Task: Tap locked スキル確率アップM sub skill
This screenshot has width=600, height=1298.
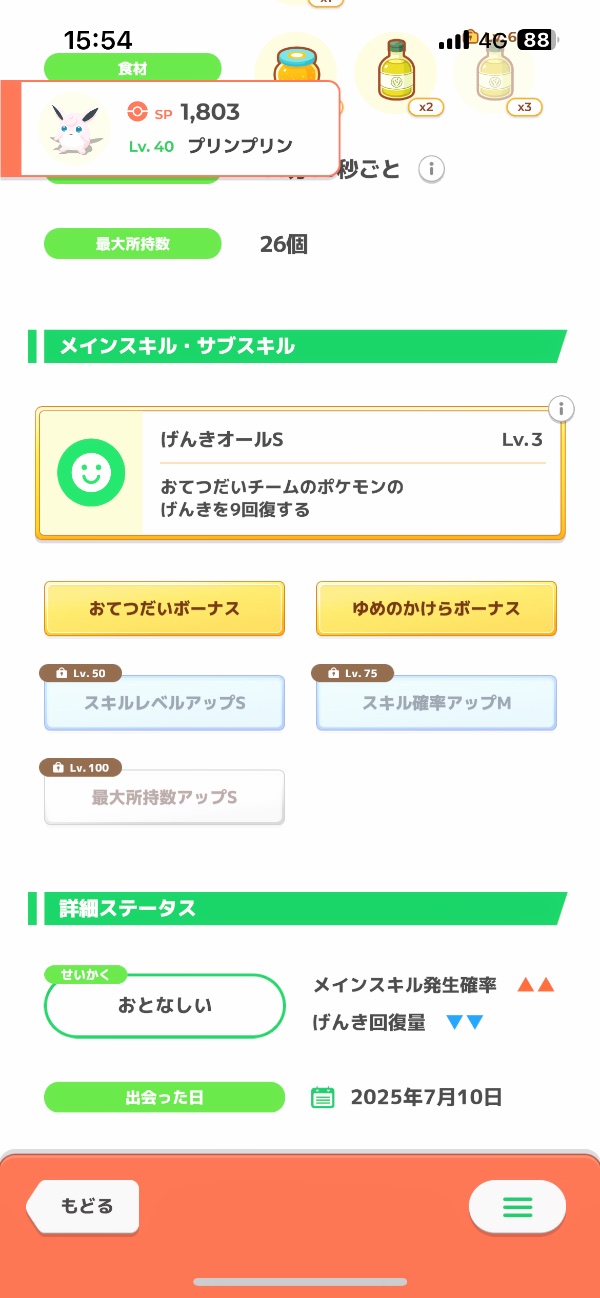Action: click(x=436, y=703)
